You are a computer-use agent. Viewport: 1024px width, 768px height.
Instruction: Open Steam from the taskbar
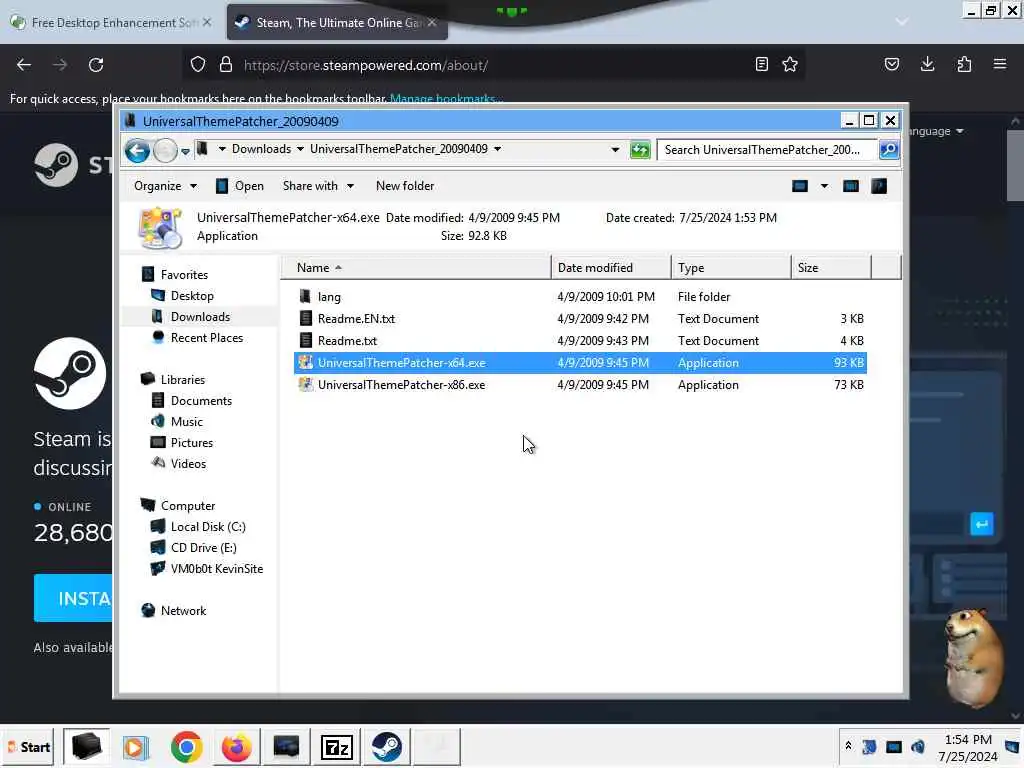pos(387,747)
